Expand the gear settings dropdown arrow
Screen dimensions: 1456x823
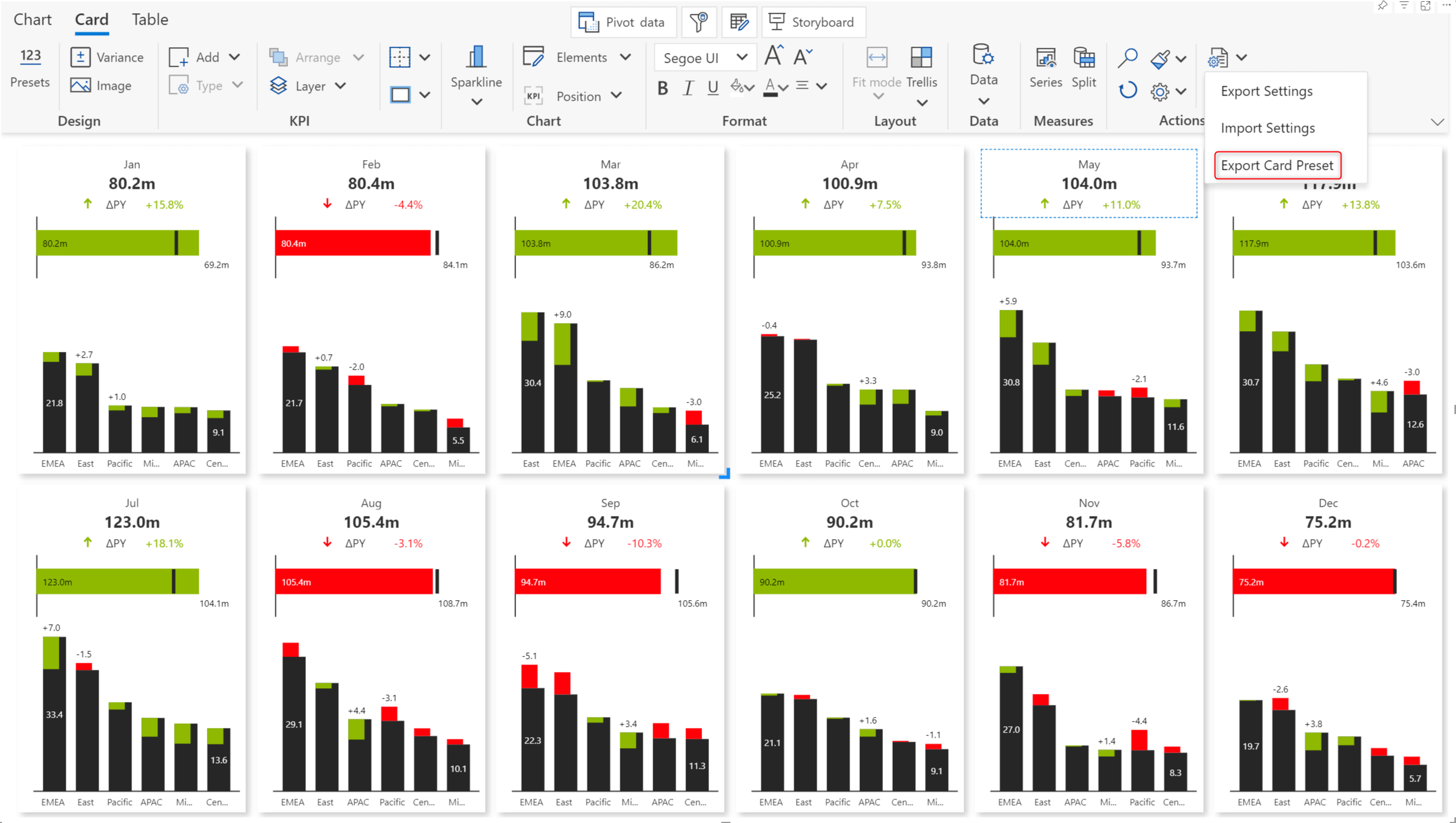pyautogui.click(x=1181, y=92)
